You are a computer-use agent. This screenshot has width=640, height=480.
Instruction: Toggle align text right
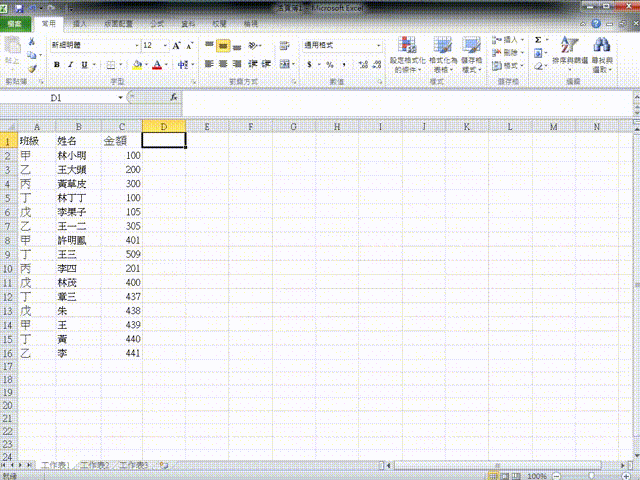[237, 64]
